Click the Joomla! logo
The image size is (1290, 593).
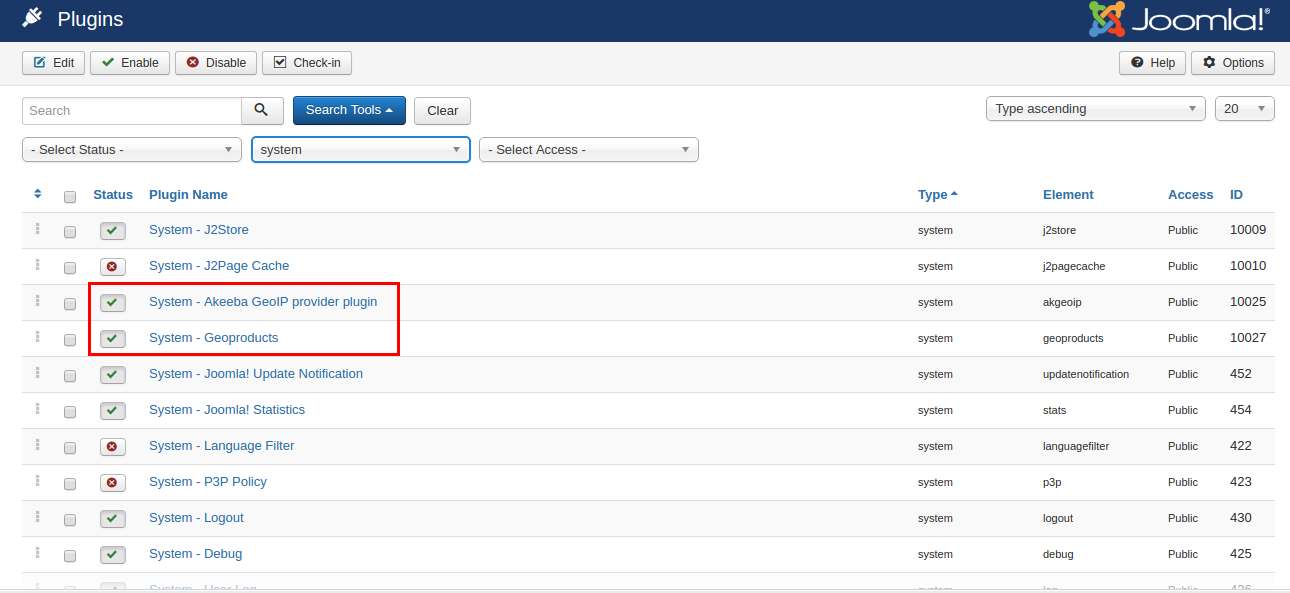pyautogui.click(x=1179, y=20)
